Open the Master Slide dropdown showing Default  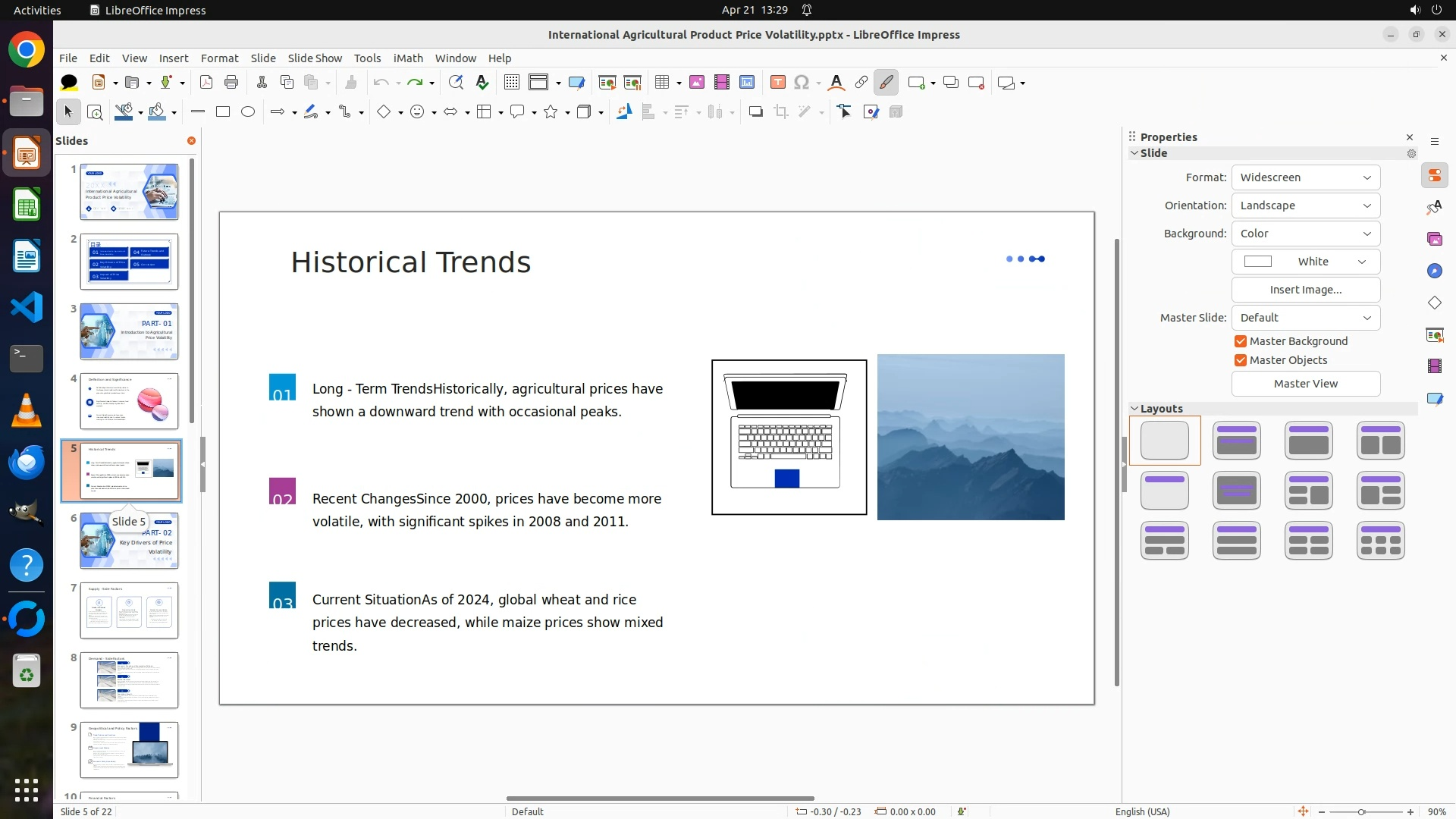point(1305,318)
